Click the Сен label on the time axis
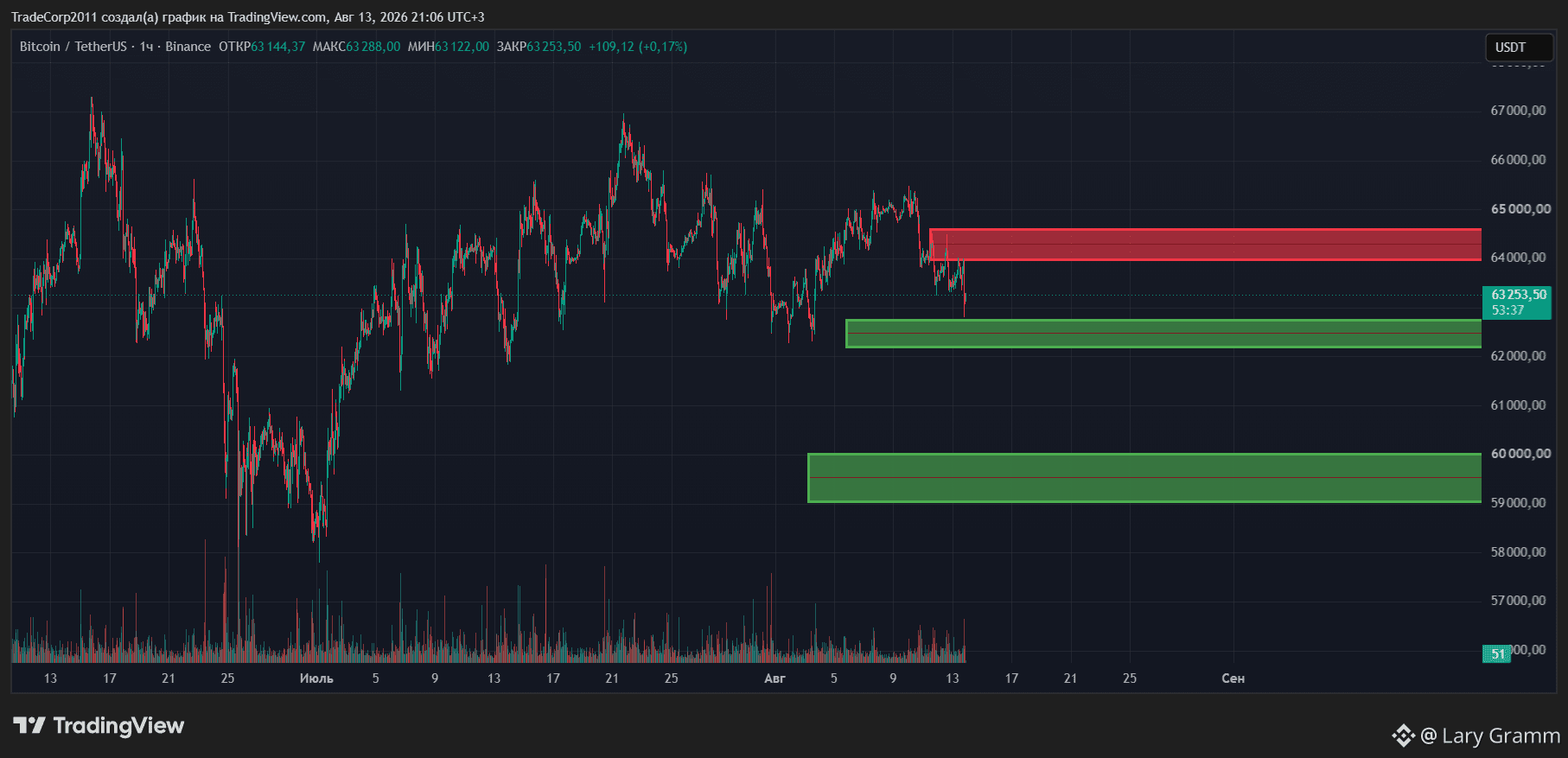Screen dimensions: 1568x758 pos(1233,678)
